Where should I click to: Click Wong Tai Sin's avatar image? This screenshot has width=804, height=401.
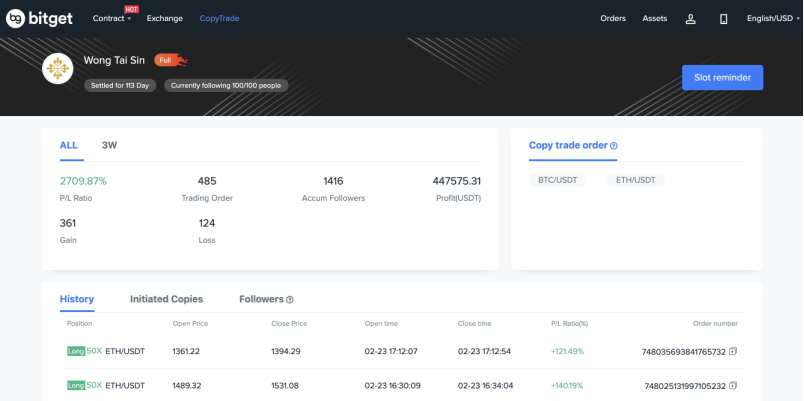[x=57, y=68]
